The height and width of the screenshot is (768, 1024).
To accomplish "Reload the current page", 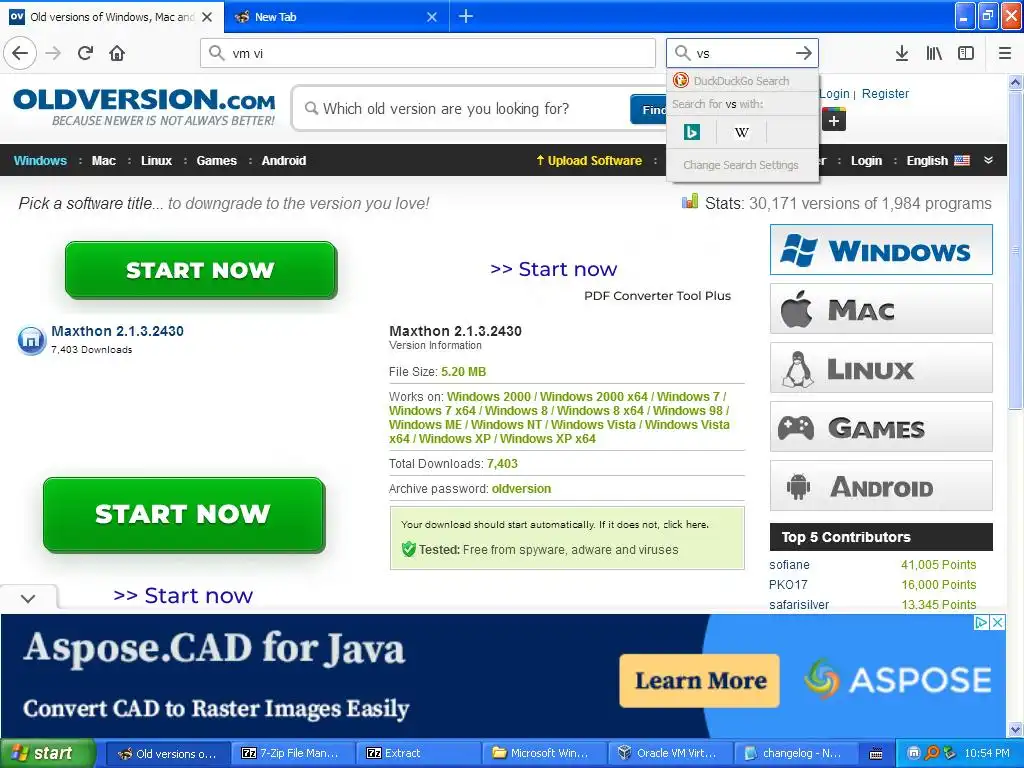I will tap(86, 53).
